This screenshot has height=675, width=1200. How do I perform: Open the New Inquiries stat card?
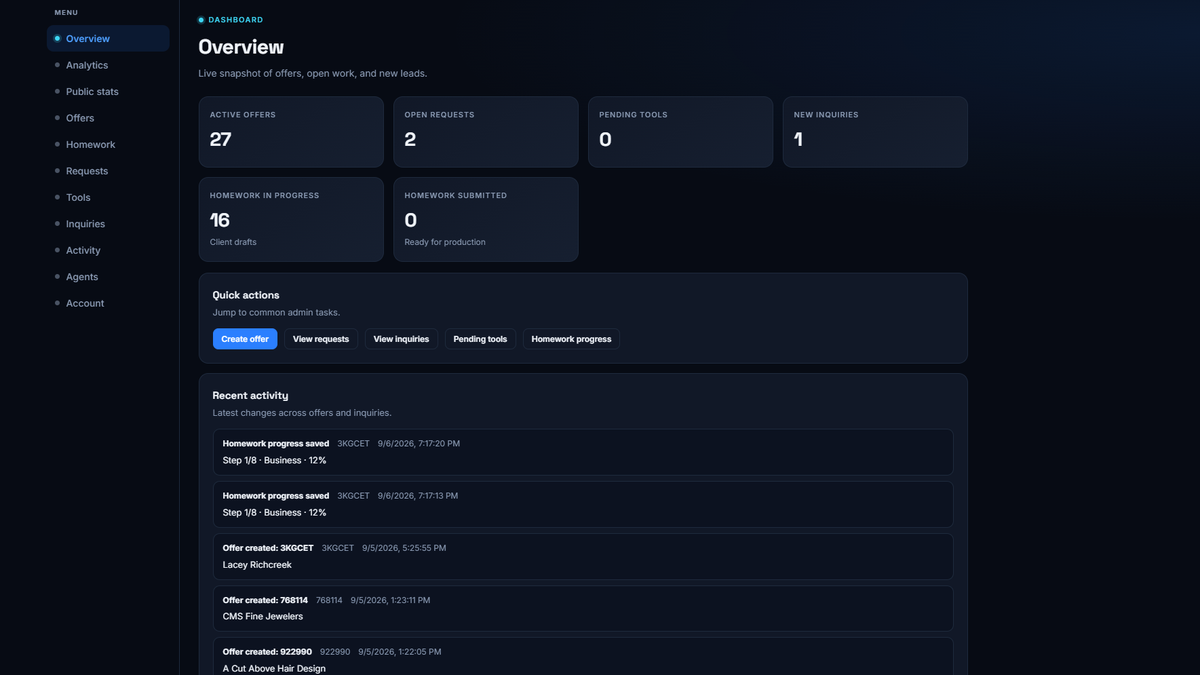coord(875,132)
